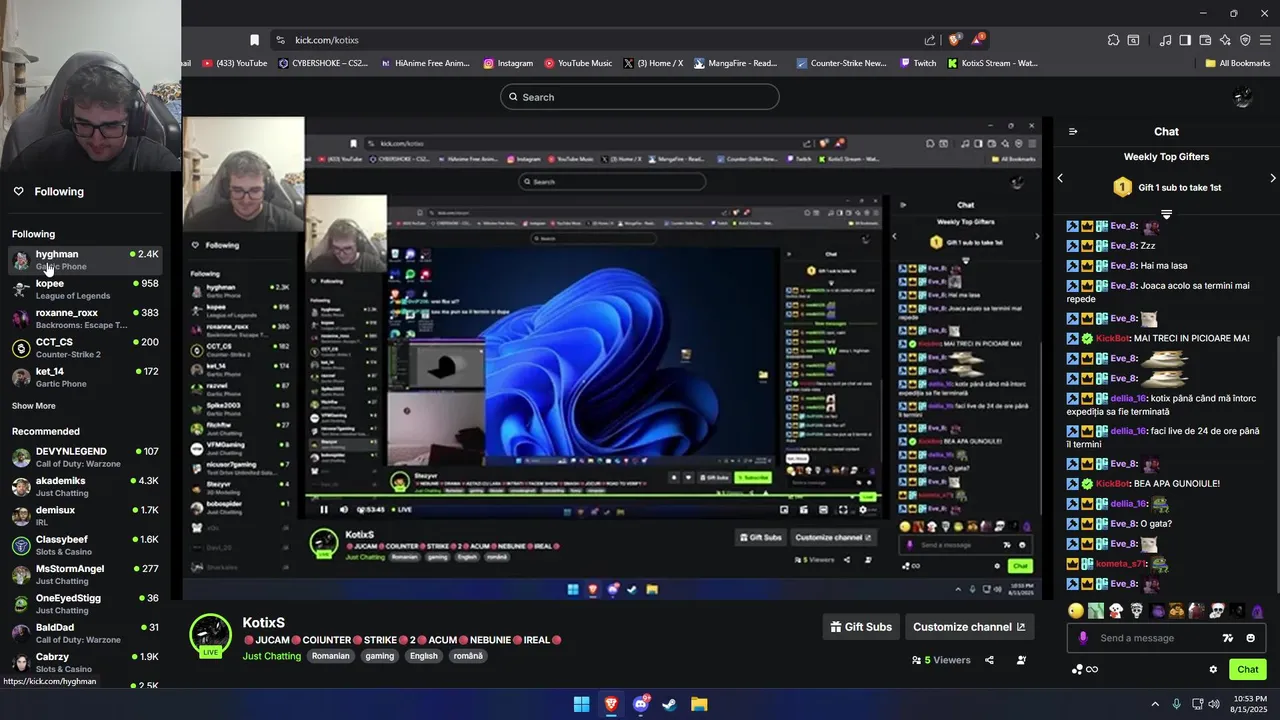Click the Kick Search field
Viewport: 1280px width, 720px height.
(x=640, y=97)
